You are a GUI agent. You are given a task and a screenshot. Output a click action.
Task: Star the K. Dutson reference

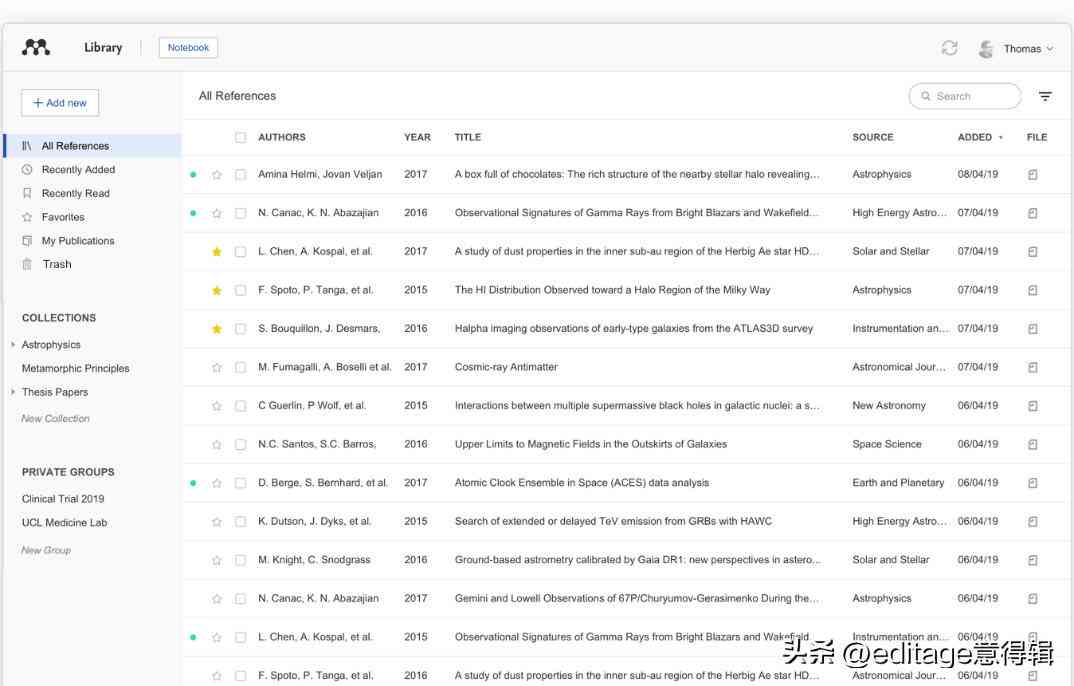click(217, 522)
